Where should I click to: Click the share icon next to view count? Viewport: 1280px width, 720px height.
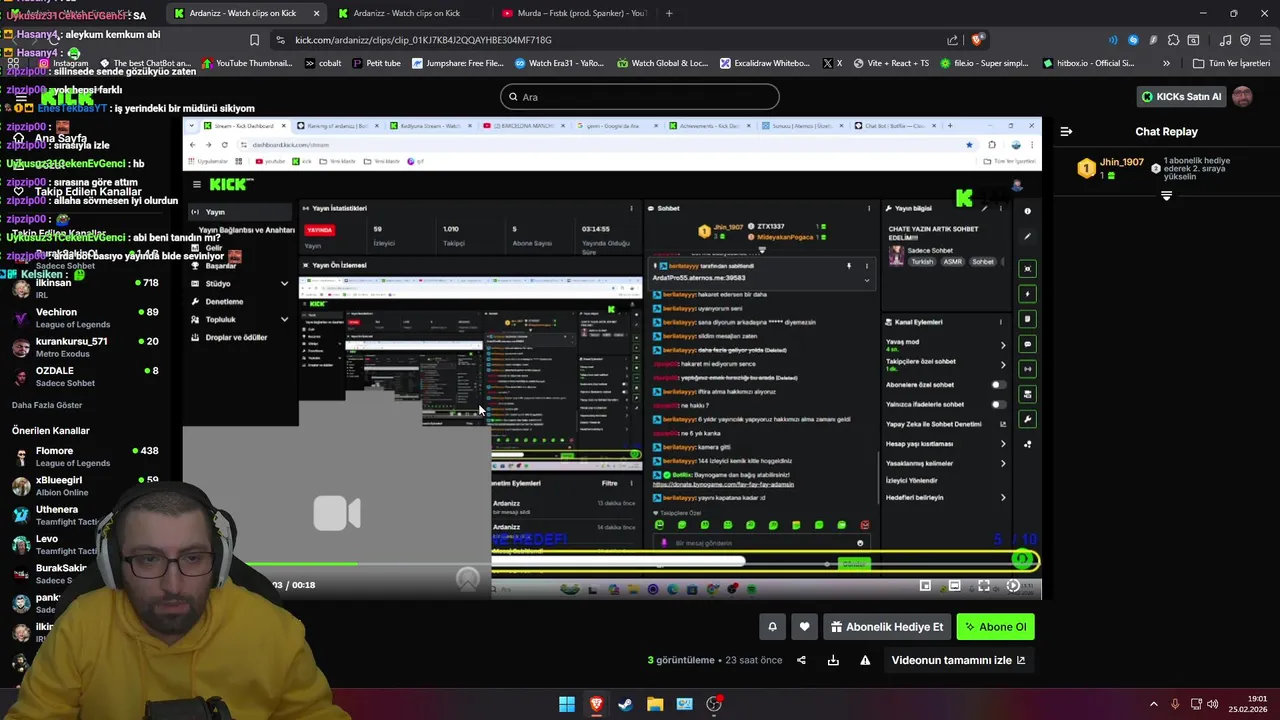coord(801,660)
